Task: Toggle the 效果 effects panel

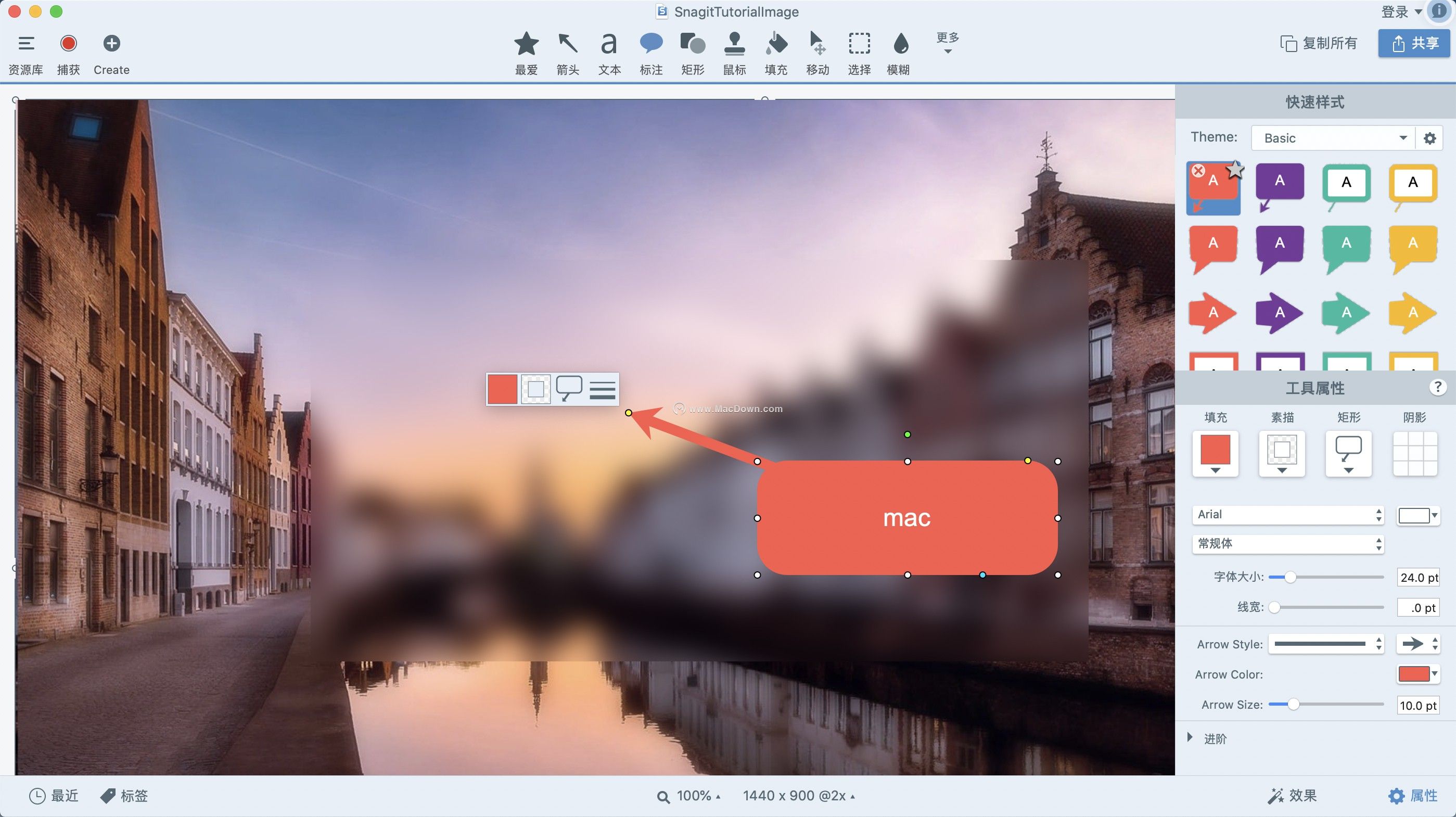Action: (x=1292, y=796)
